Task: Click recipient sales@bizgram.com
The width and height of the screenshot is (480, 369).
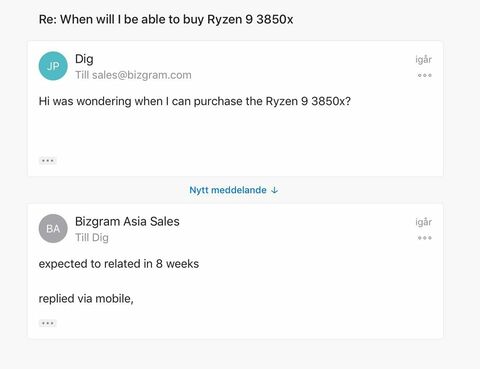Action: (x=142, y=75)
